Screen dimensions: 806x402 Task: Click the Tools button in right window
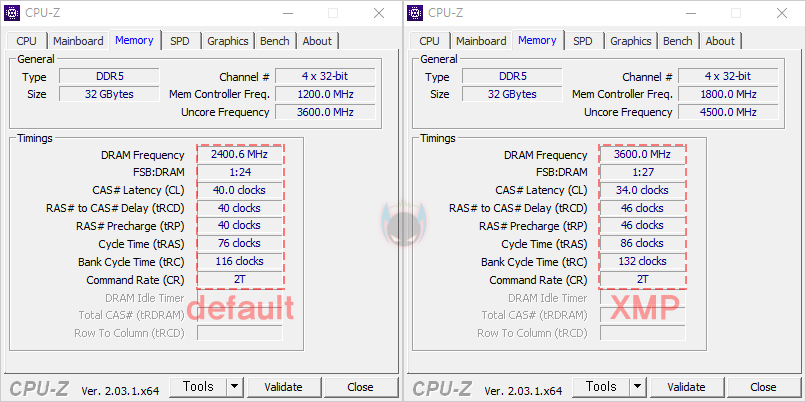601,387
